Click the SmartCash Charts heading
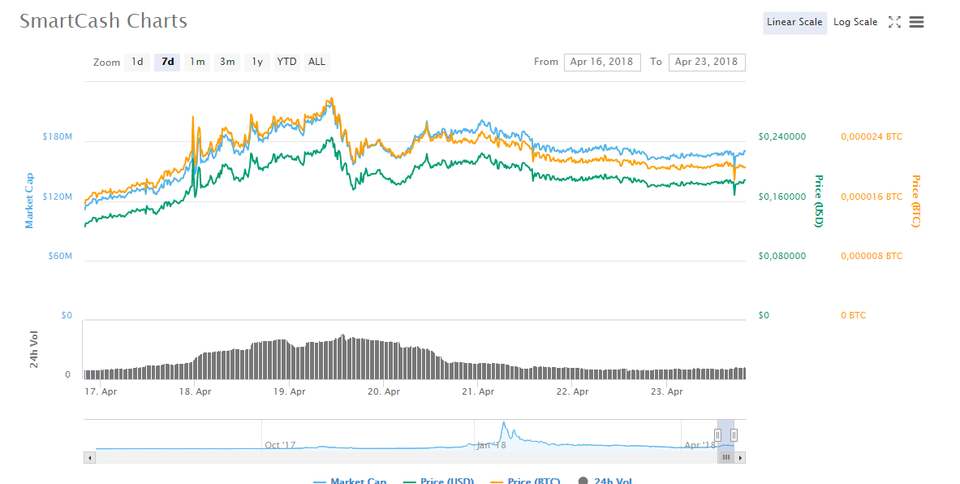This screenshot has width=960, height=484. pyautogui.click(x=103, y=21)
